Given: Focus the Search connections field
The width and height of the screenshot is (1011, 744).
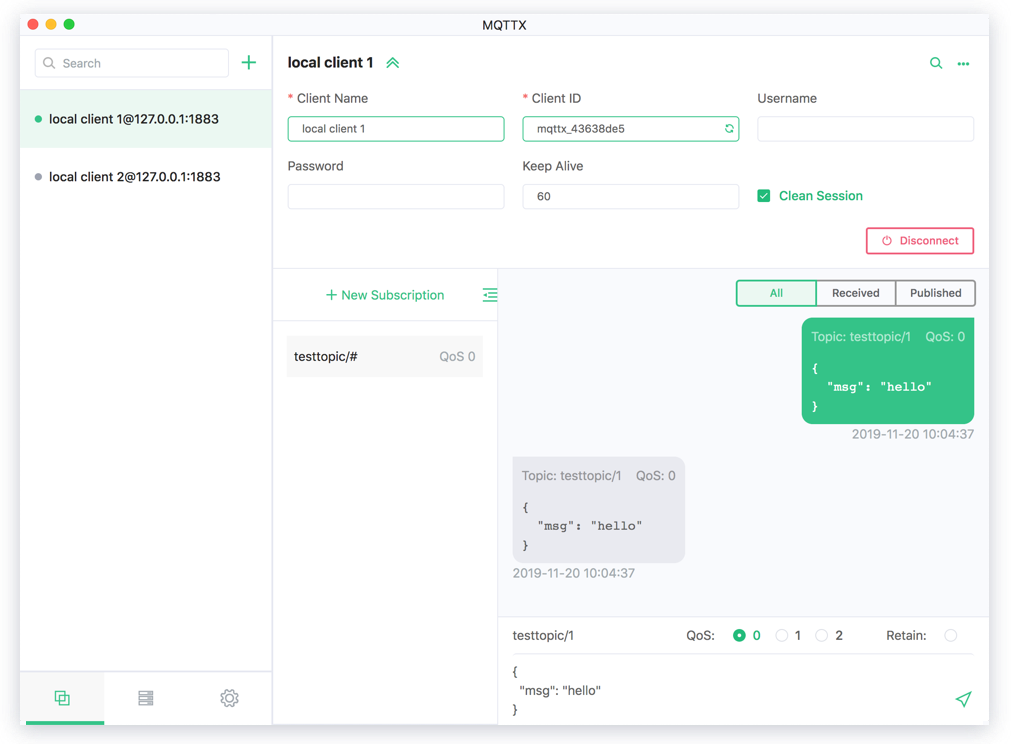Looking at the screenshot, I should point(132,63).
